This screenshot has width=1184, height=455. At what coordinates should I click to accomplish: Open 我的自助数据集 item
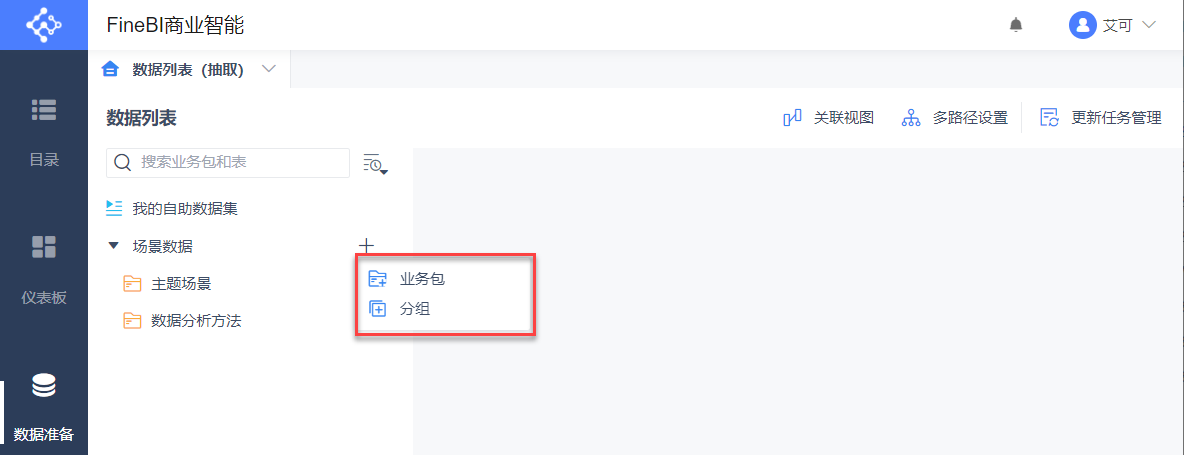point(184,208)
